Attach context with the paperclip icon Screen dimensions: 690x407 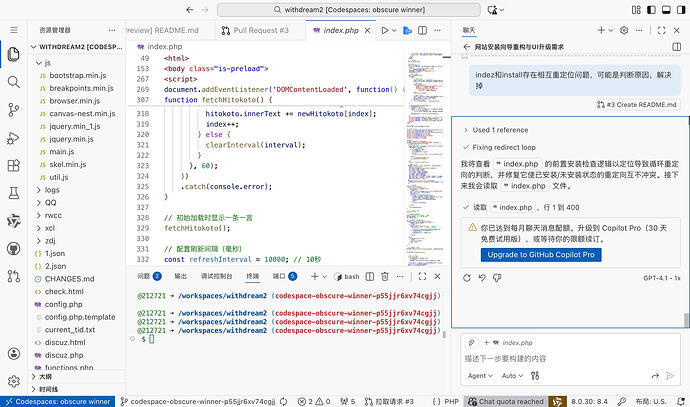471,342
